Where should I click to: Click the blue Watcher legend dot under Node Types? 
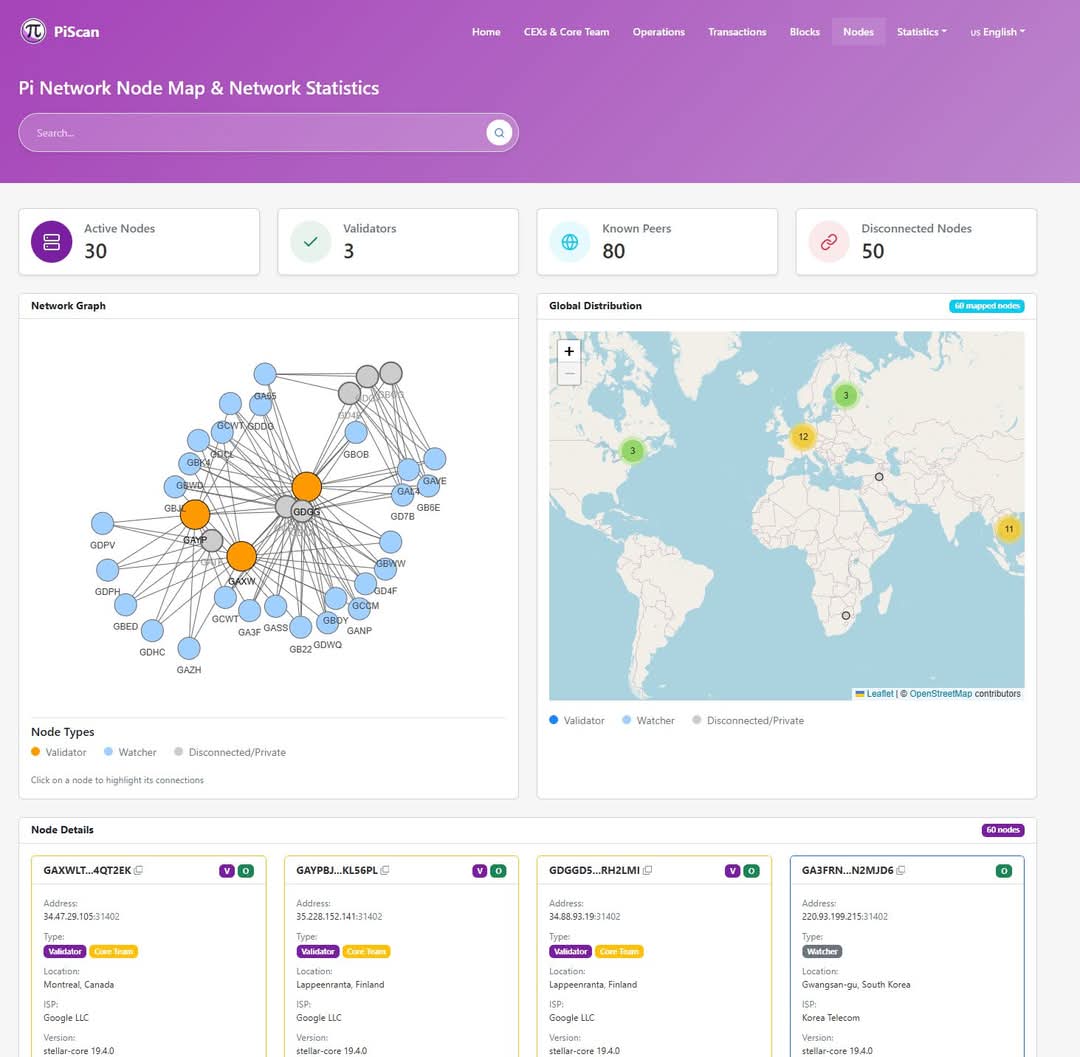108,751
